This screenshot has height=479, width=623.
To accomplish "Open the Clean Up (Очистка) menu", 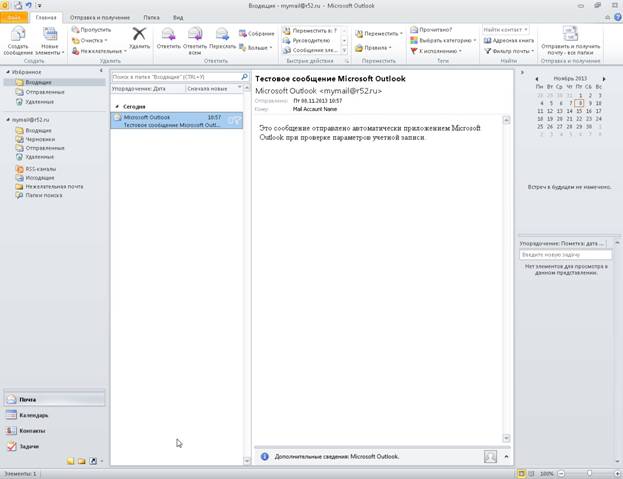I will 90,41.
